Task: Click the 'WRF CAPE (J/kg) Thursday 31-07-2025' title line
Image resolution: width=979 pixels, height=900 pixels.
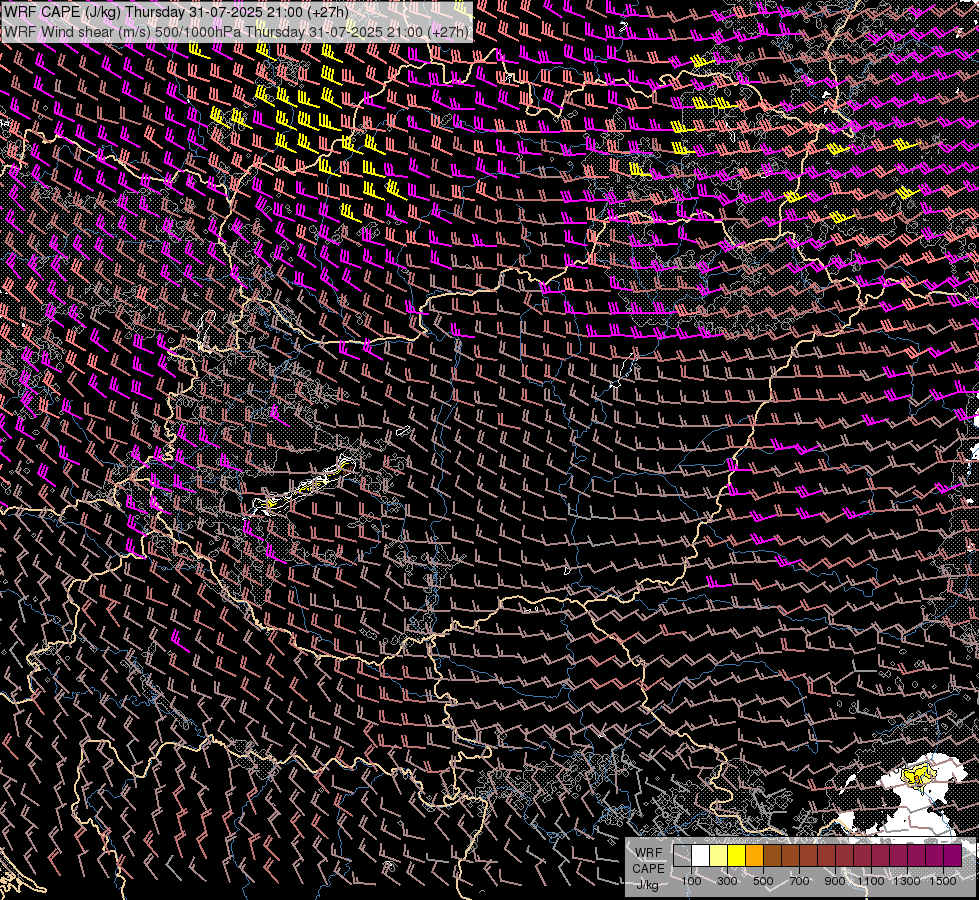Action: pos(177,12)
